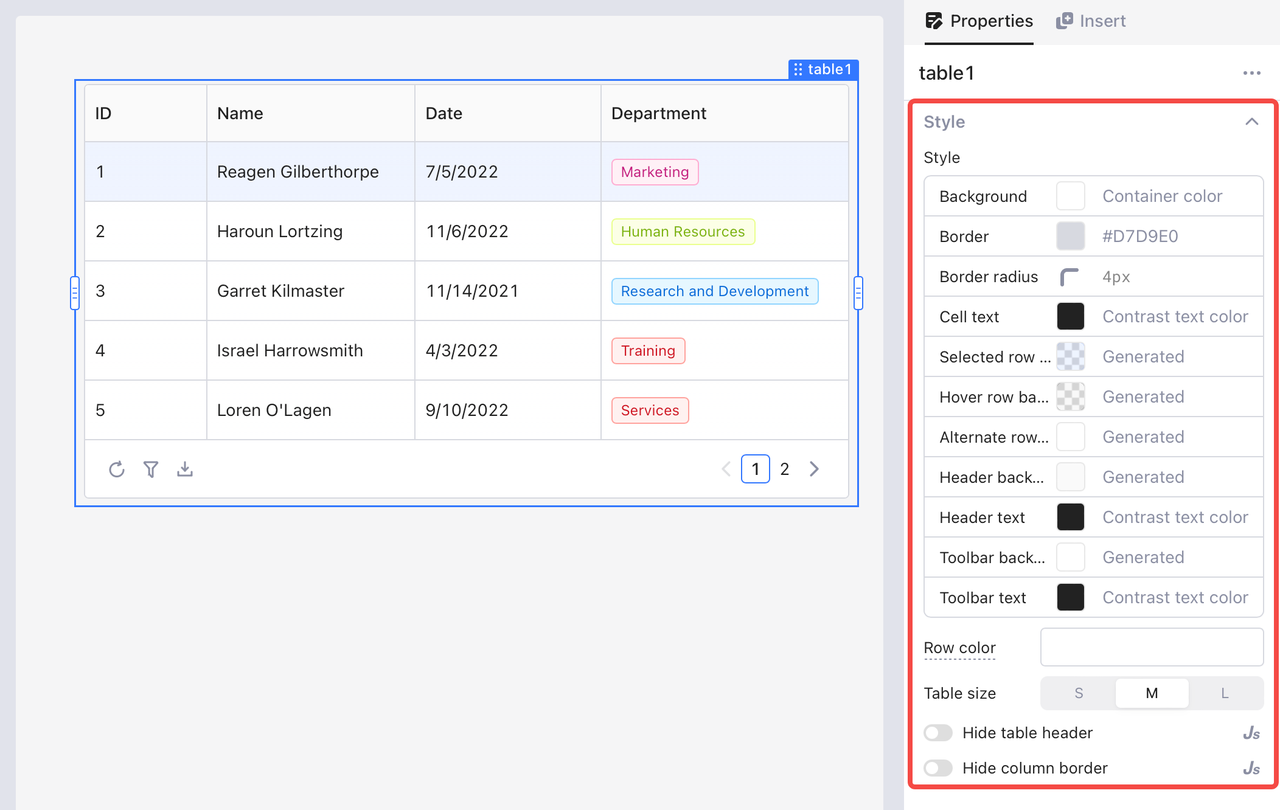Enable Hide column border switch

click(938, 768)
